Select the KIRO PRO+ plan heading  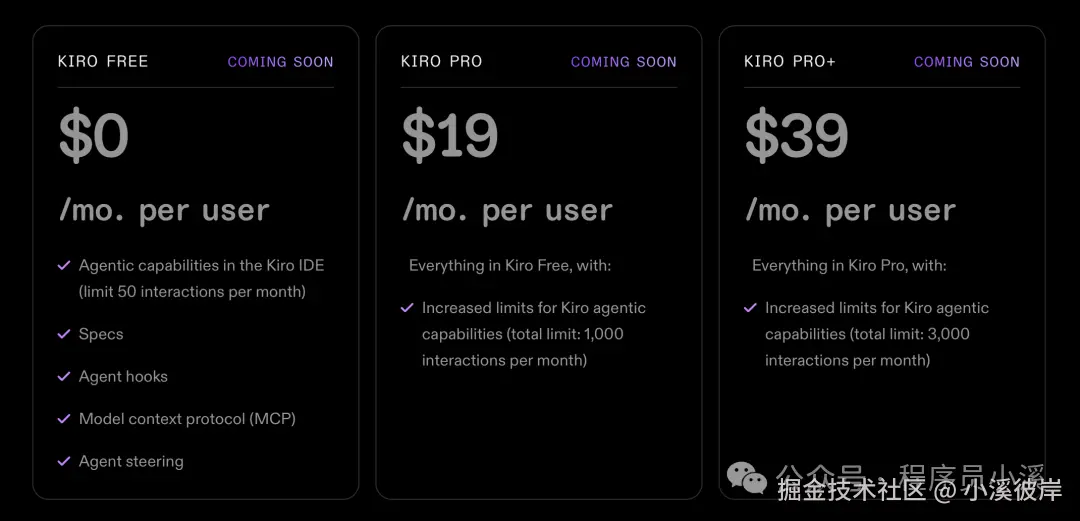pyautogui.click(x=790, y=61)
